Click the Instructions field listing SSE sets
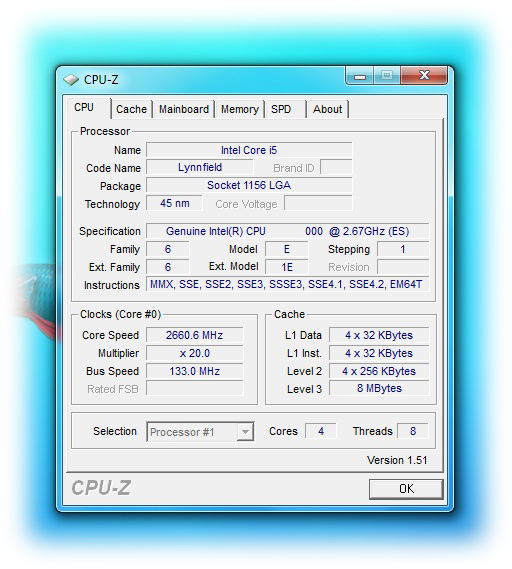Image resolution: width=512 pixels, height=569 pixels. [287, 284]
